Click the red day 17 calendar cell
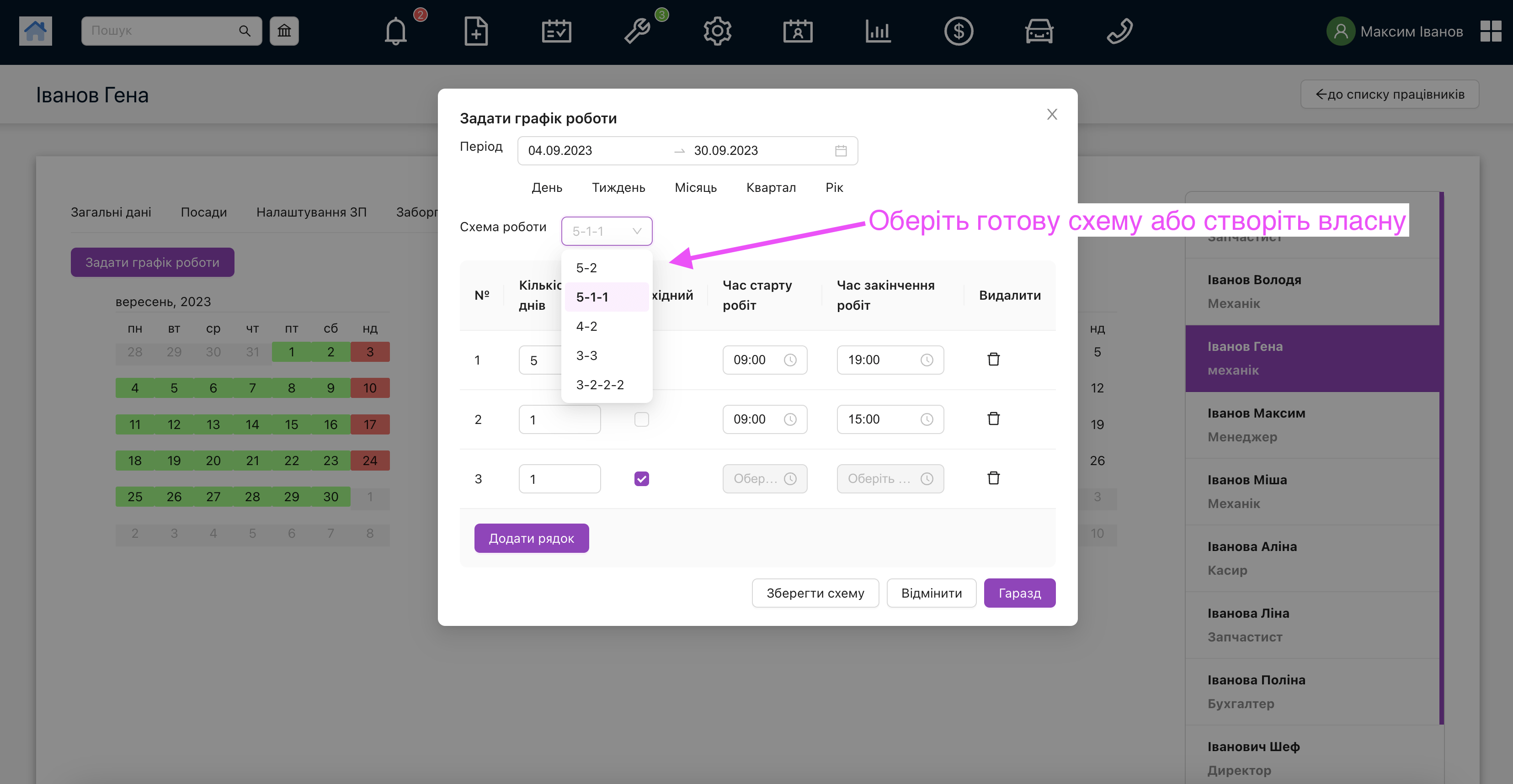The height and width of the screenshot is (784, 1513). (x=369, y=424)
